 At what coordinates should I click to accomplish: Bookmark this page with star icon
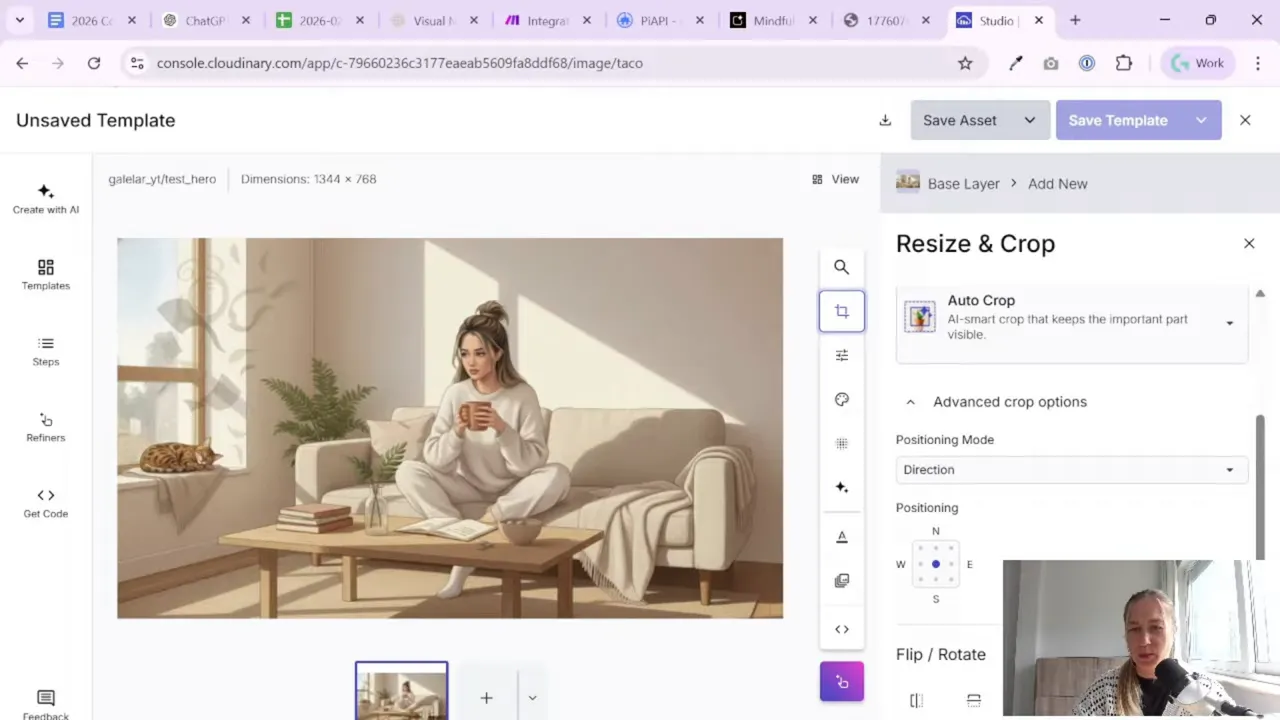(965, 63)
